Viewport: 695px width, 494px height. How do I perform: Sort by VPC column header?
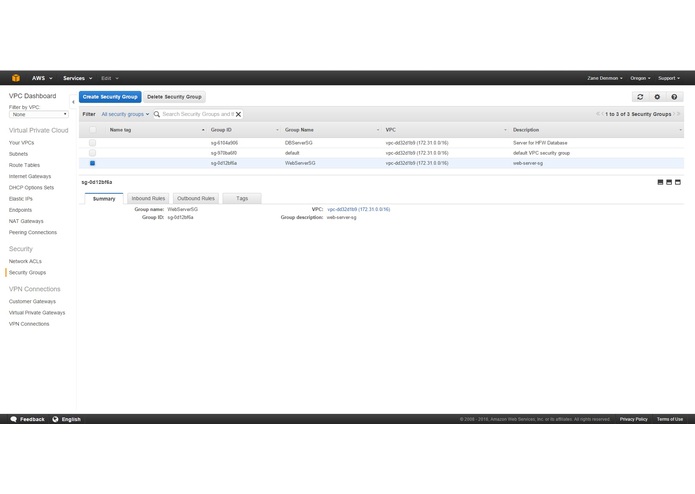[446, 130]
